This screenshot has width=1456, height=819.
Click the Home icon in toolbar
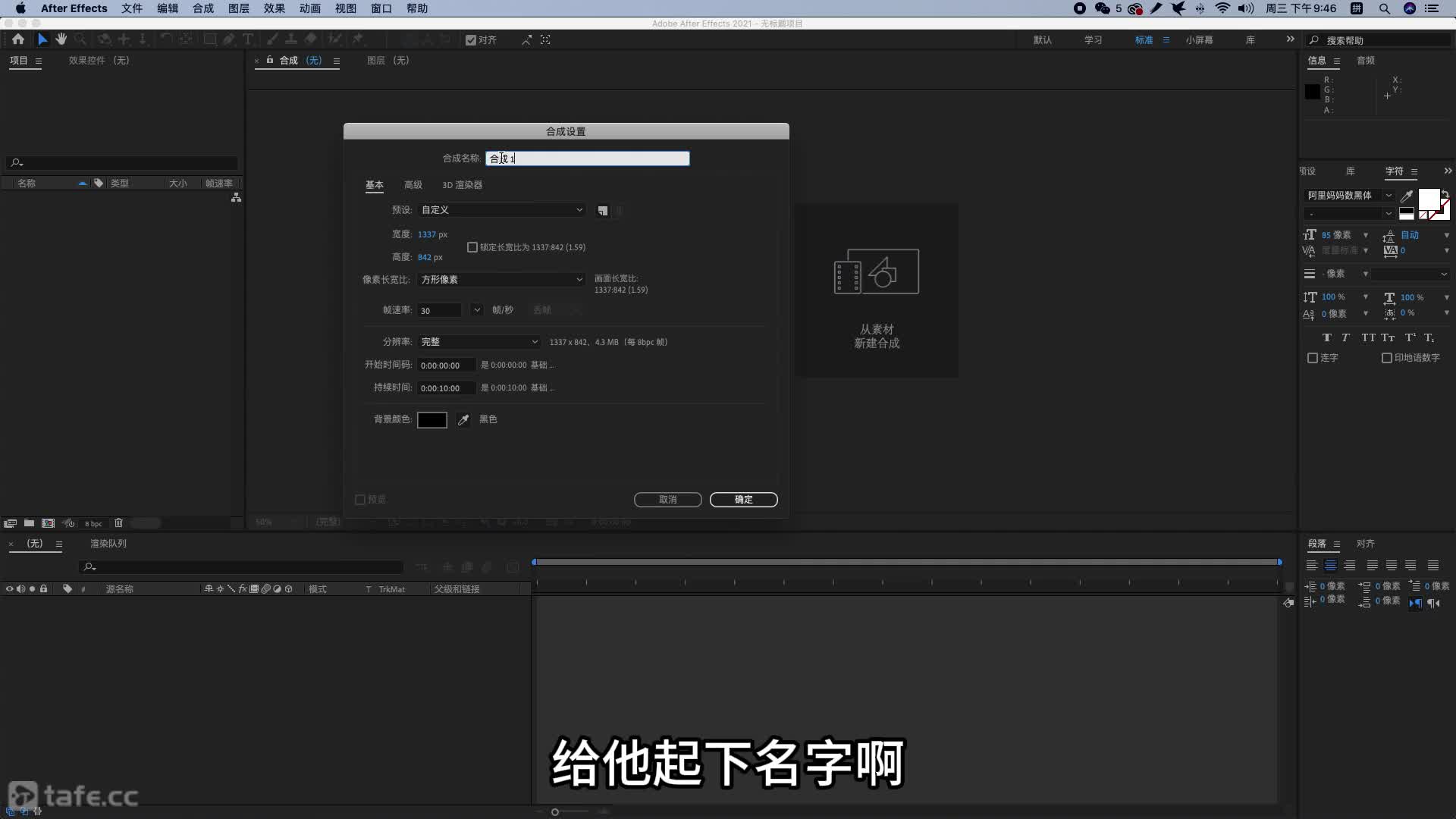coord(18,39)
